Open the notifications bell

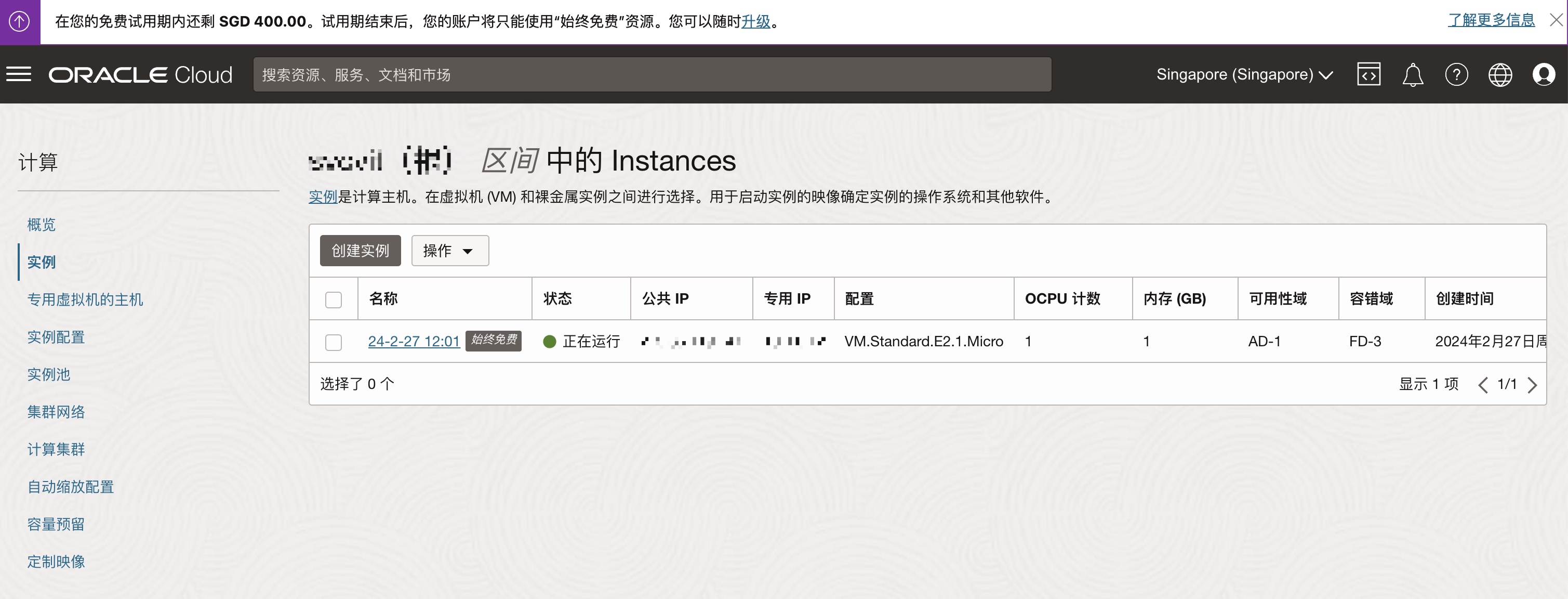click(x=1413, y=74)
